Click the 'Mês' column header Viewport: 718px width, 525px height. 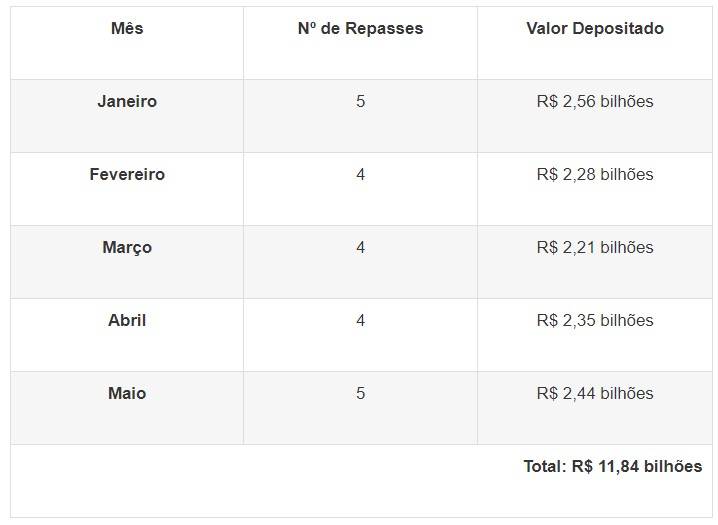pos(127,29)
